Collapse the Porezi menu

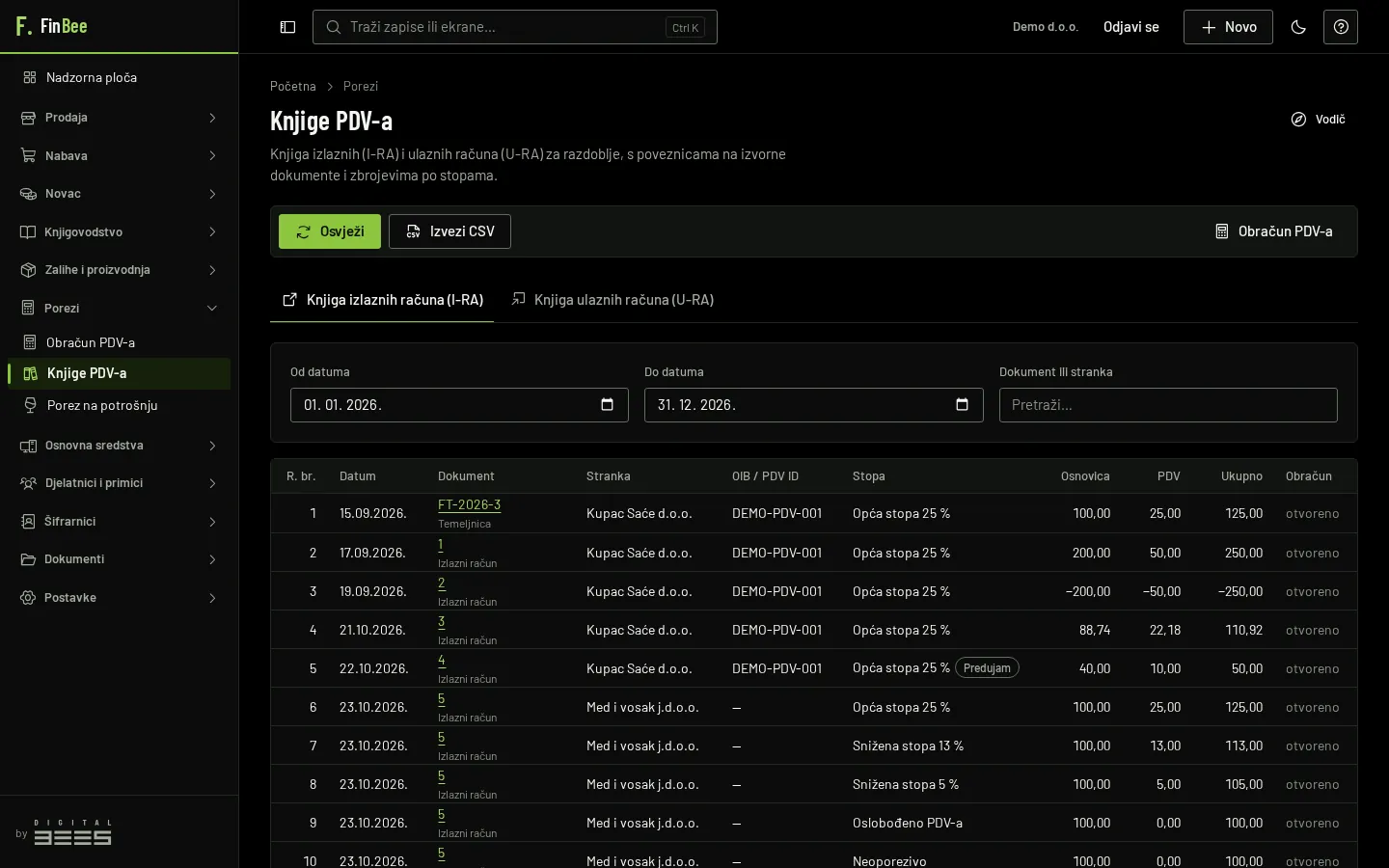click(119, 308)
